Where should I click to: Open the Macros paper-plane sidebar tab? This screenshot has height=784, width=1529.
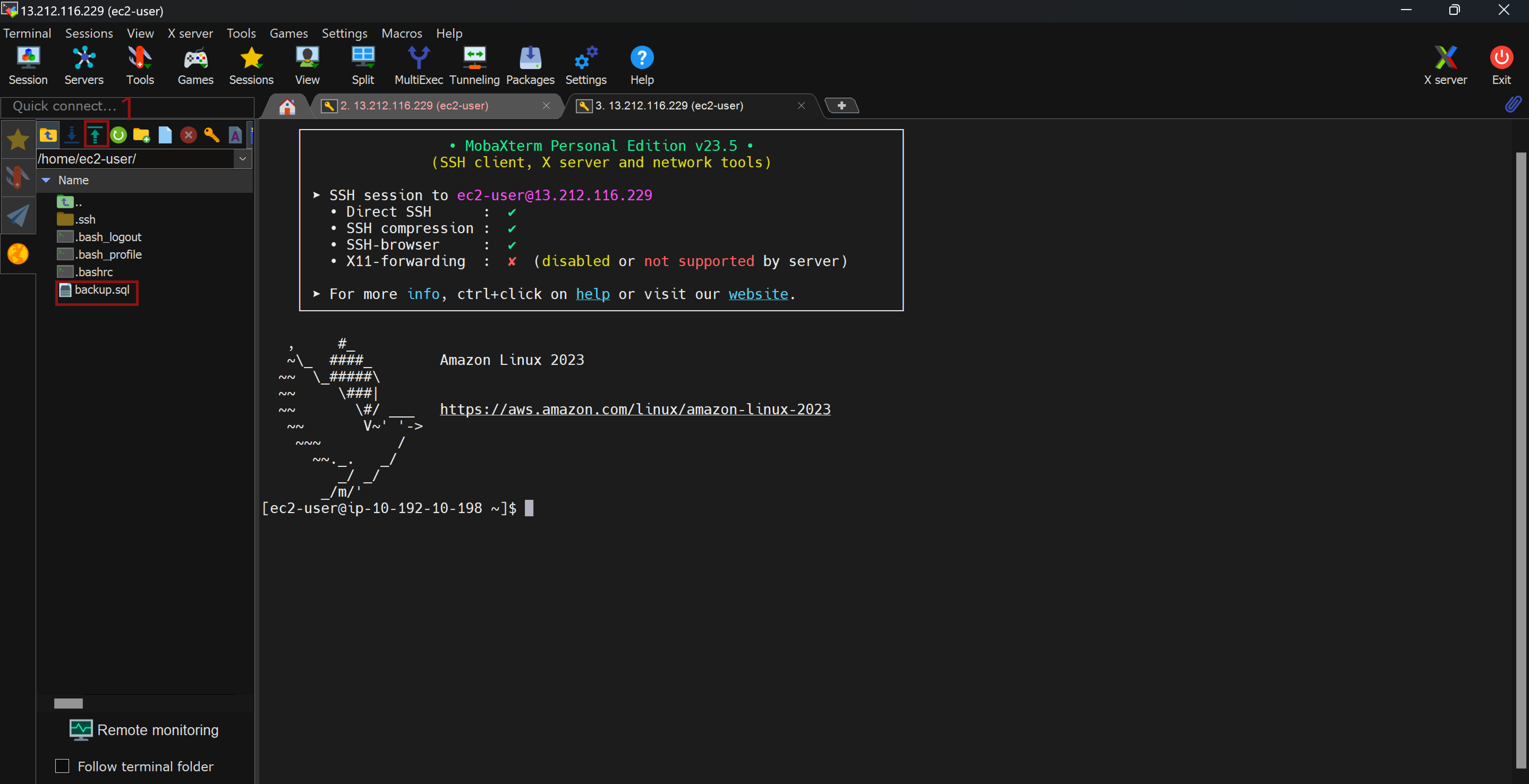point(18,215)
